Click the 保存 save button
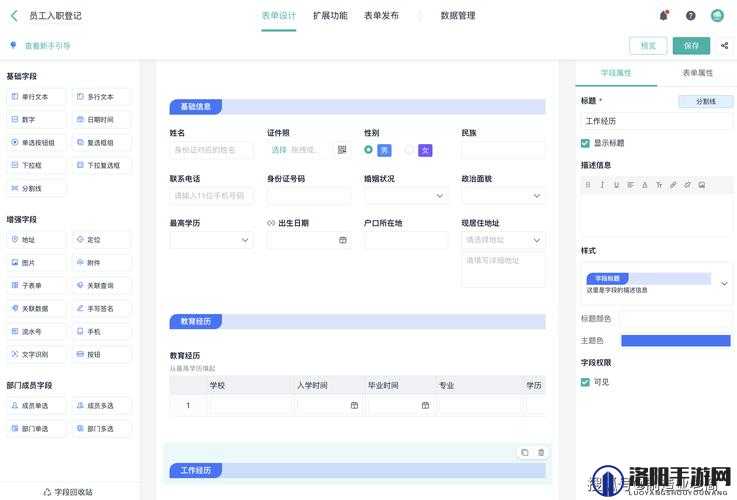The height and width of the screenshot is (500, 737). (x=691, y=46)
